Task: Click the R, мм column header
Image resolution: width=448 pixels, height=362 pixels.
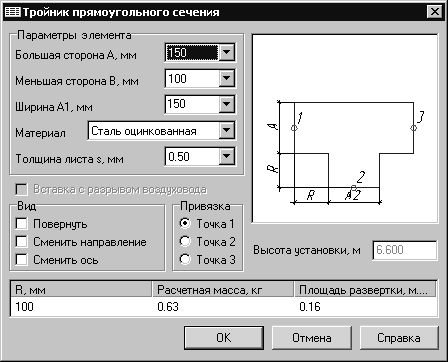Action: tap(81, 290)
